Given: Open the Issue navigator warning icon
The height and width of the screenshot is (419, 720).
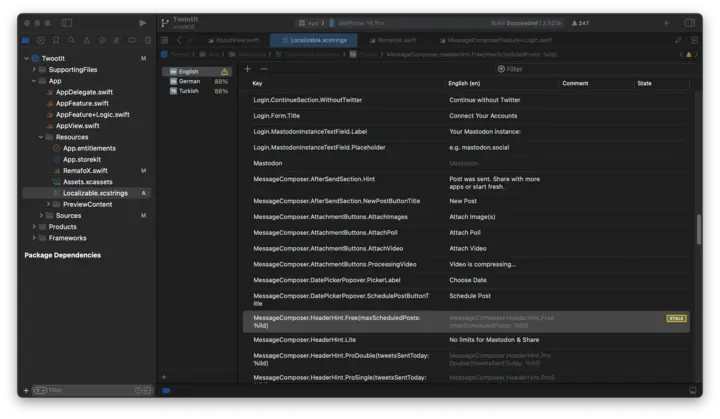Looking at the screenshot, I should point(87,40).
